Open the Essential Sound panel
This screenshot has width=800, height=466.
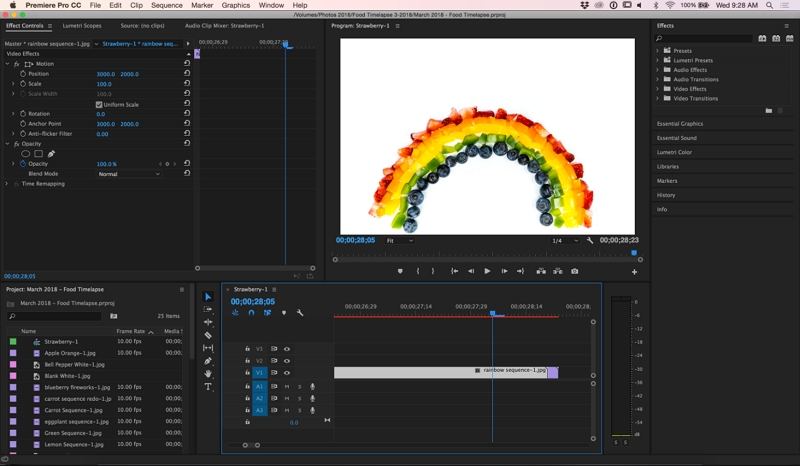(677, 138)
